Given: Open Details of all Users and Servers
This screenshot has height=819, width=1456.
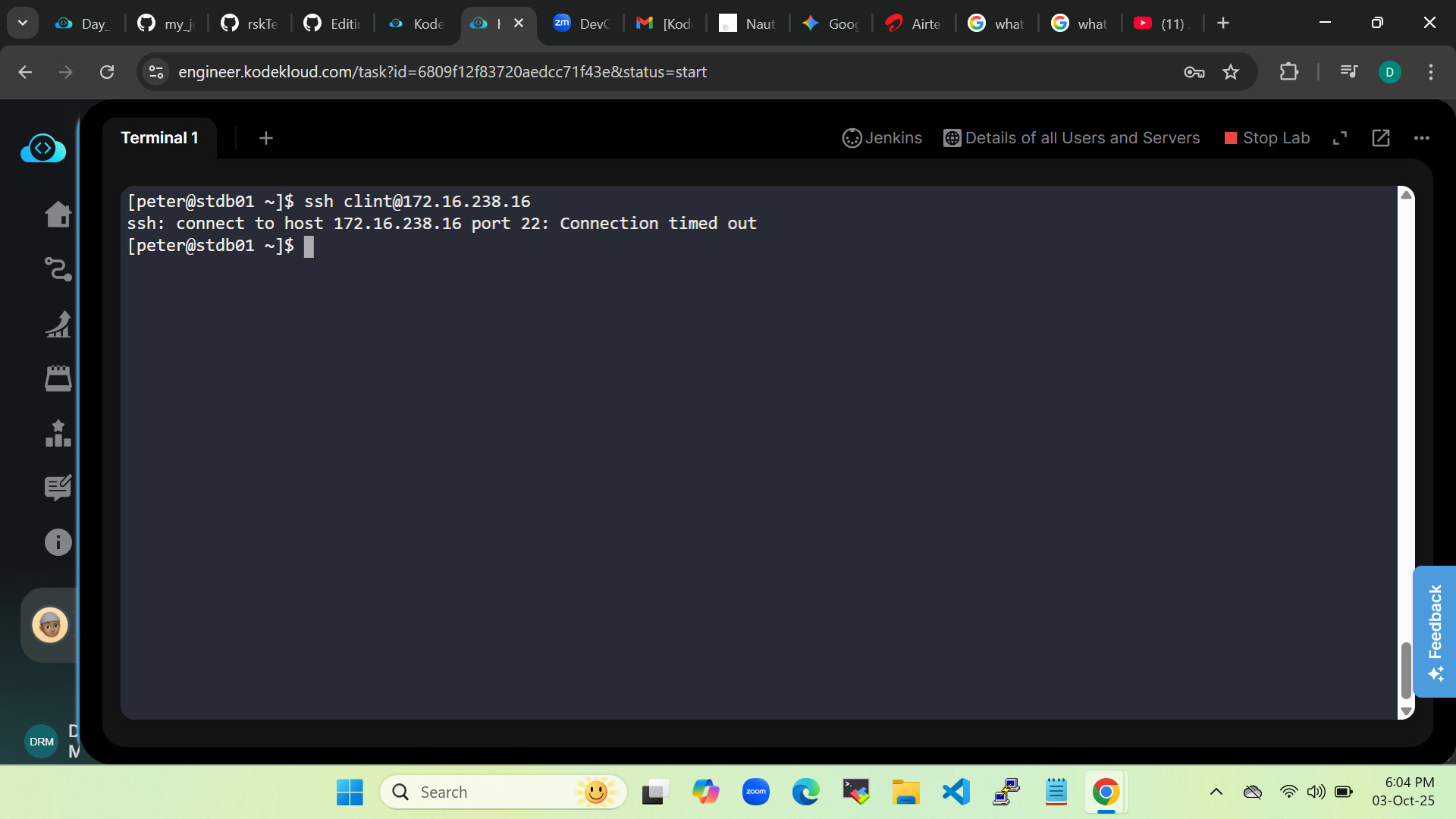Looking at the screenshot, I should [x=1072, y=138].
